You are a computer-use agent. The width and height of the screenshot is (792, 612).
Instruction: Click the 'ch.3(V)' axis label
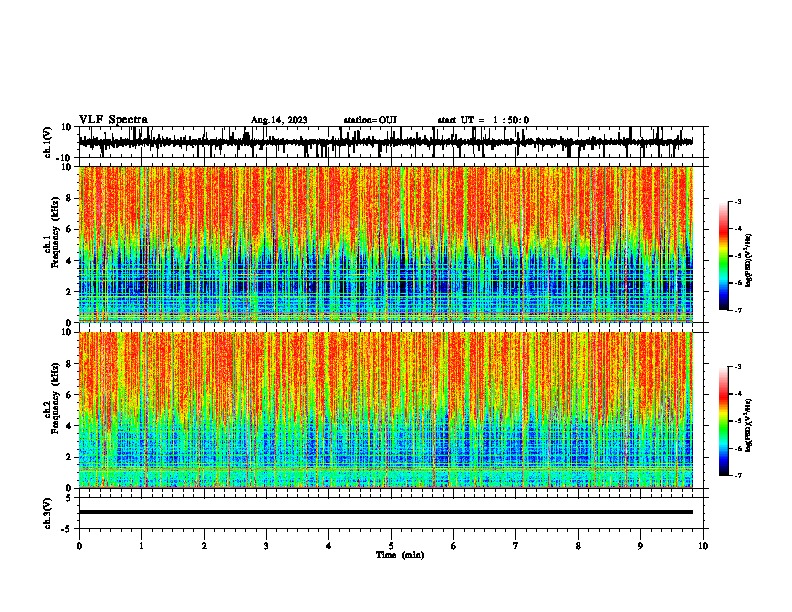[x=48, y=513]
